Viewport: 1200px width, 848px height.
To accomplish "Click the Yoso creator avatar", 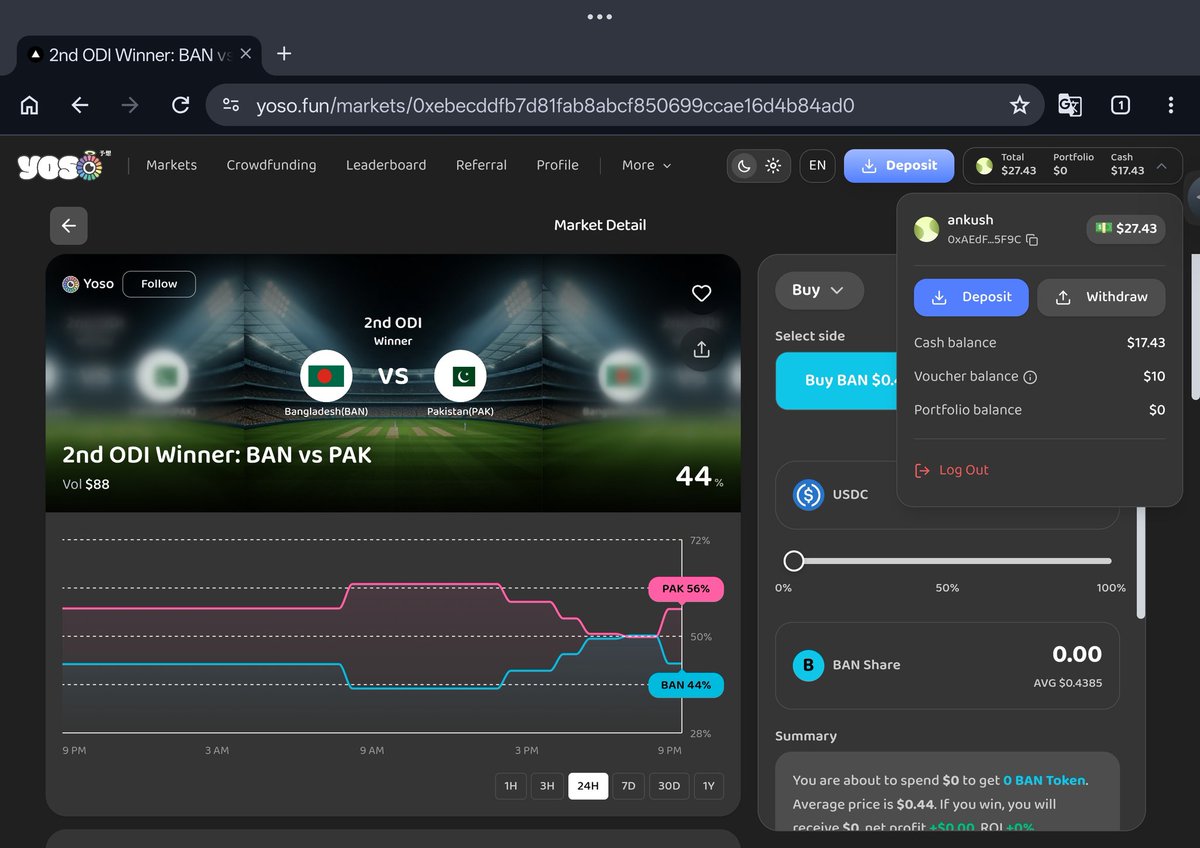I will tap(70, 284).
